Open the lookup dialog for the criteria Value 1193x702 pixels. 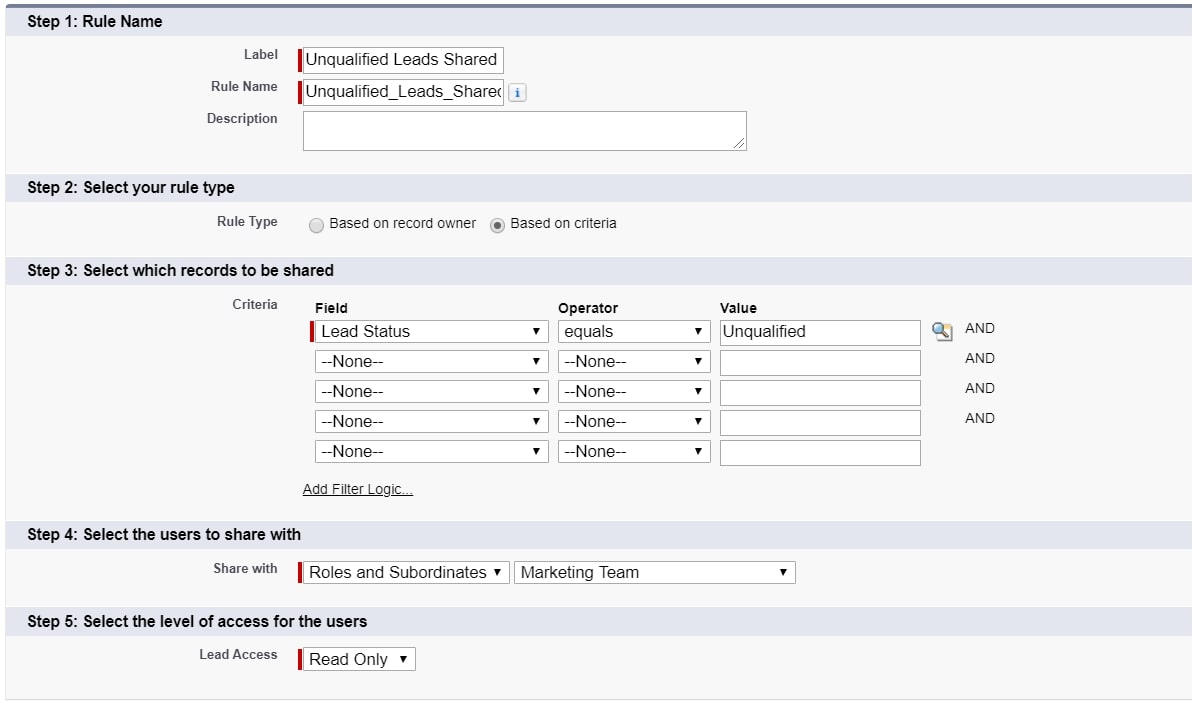pos(940,330)
